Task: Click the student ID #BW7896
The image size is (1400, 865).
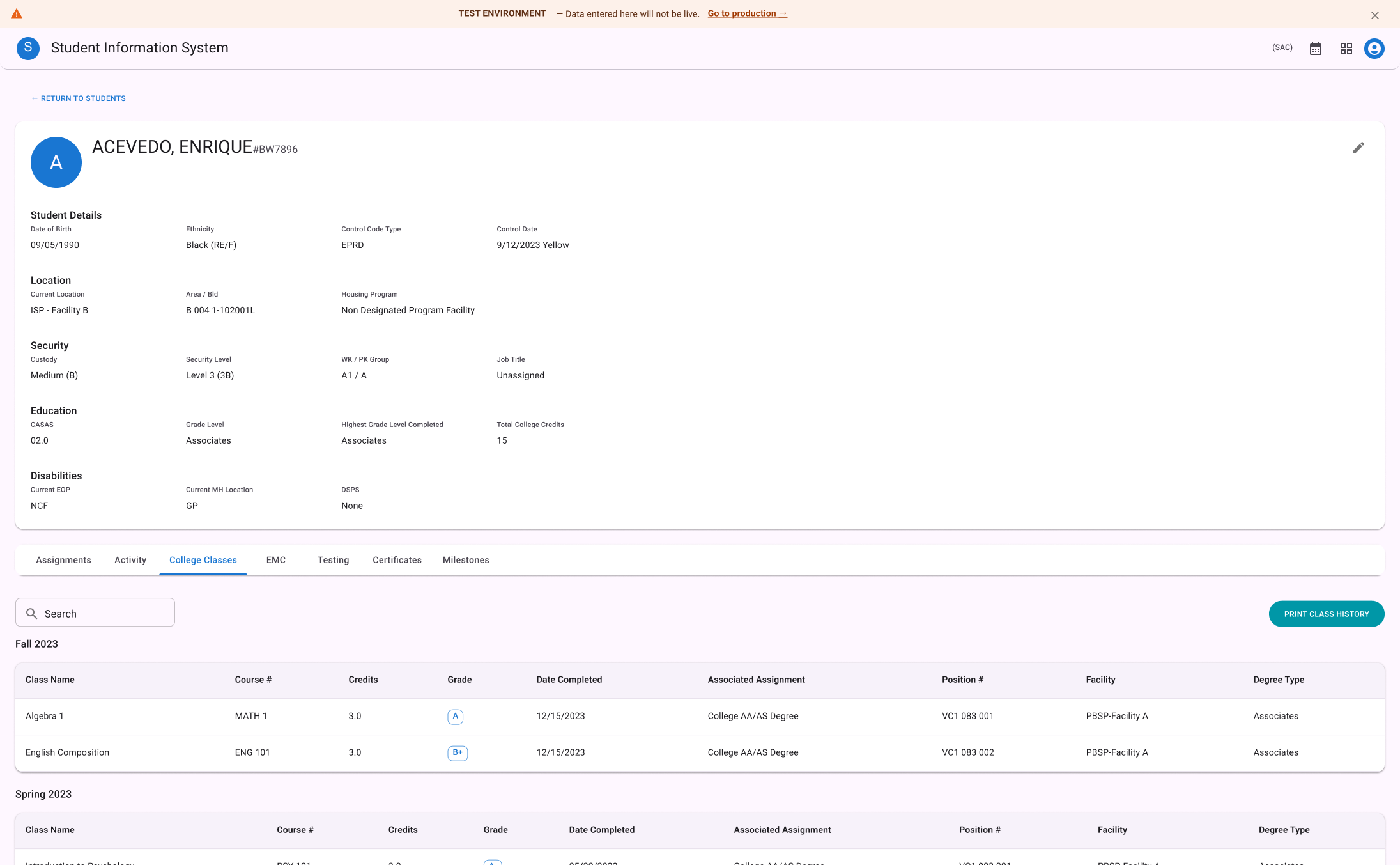Action: tap(275, 150)
